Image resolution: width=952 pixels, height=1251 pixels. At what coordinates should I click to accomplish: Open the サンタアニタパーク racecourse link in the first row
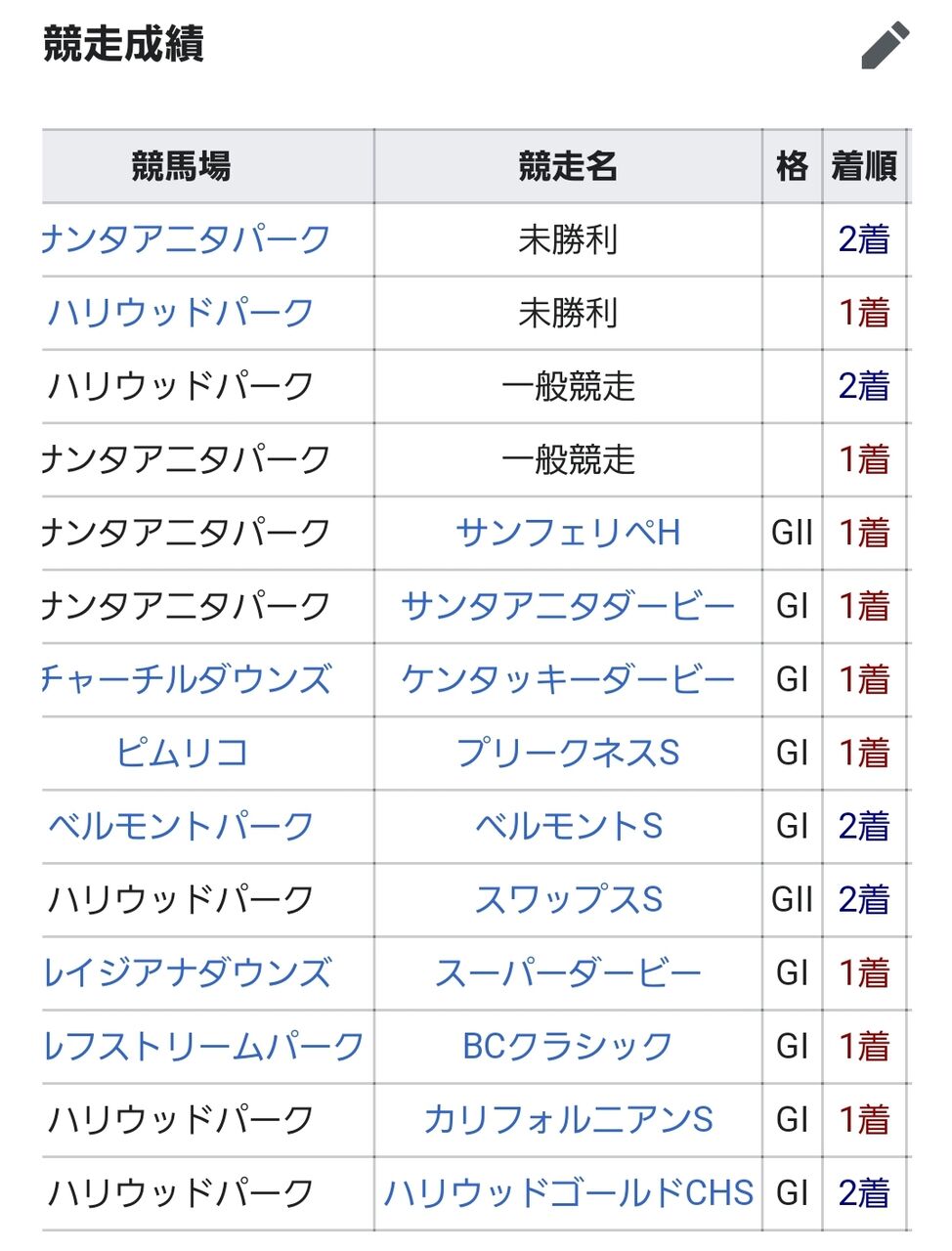(187, 239)
